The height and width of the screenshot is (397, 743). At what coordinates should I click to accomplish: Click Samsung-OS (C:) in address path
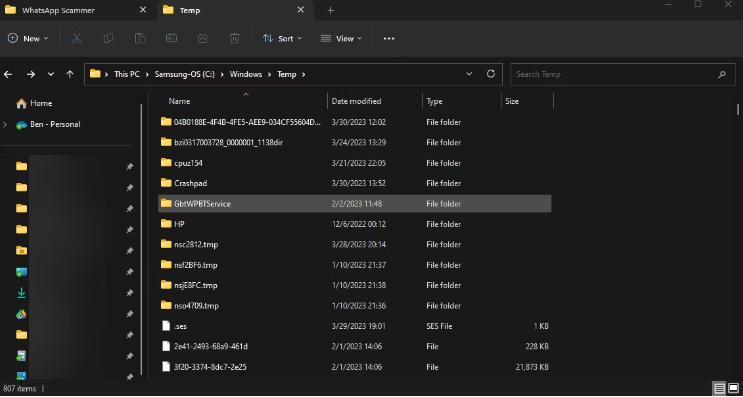[185, 74]
